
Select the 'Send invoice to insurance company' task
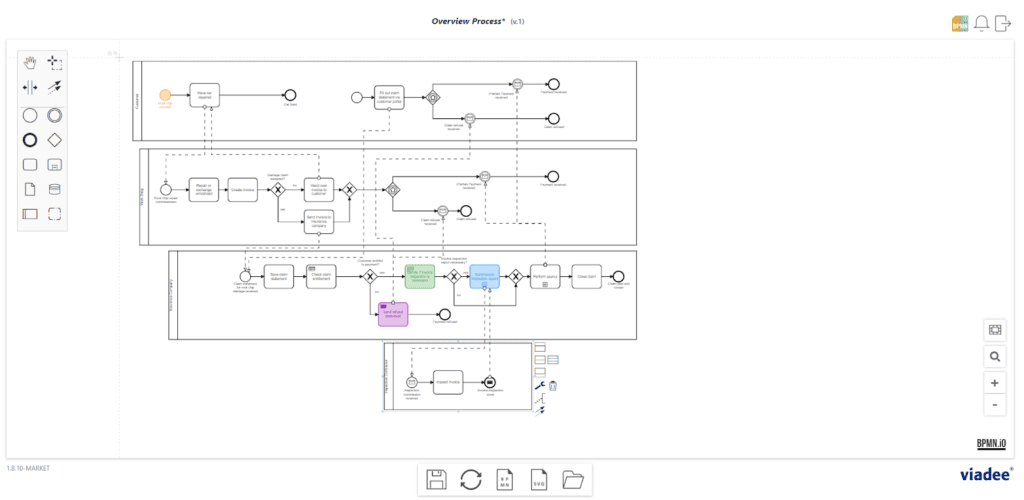[x=319, y=222]
